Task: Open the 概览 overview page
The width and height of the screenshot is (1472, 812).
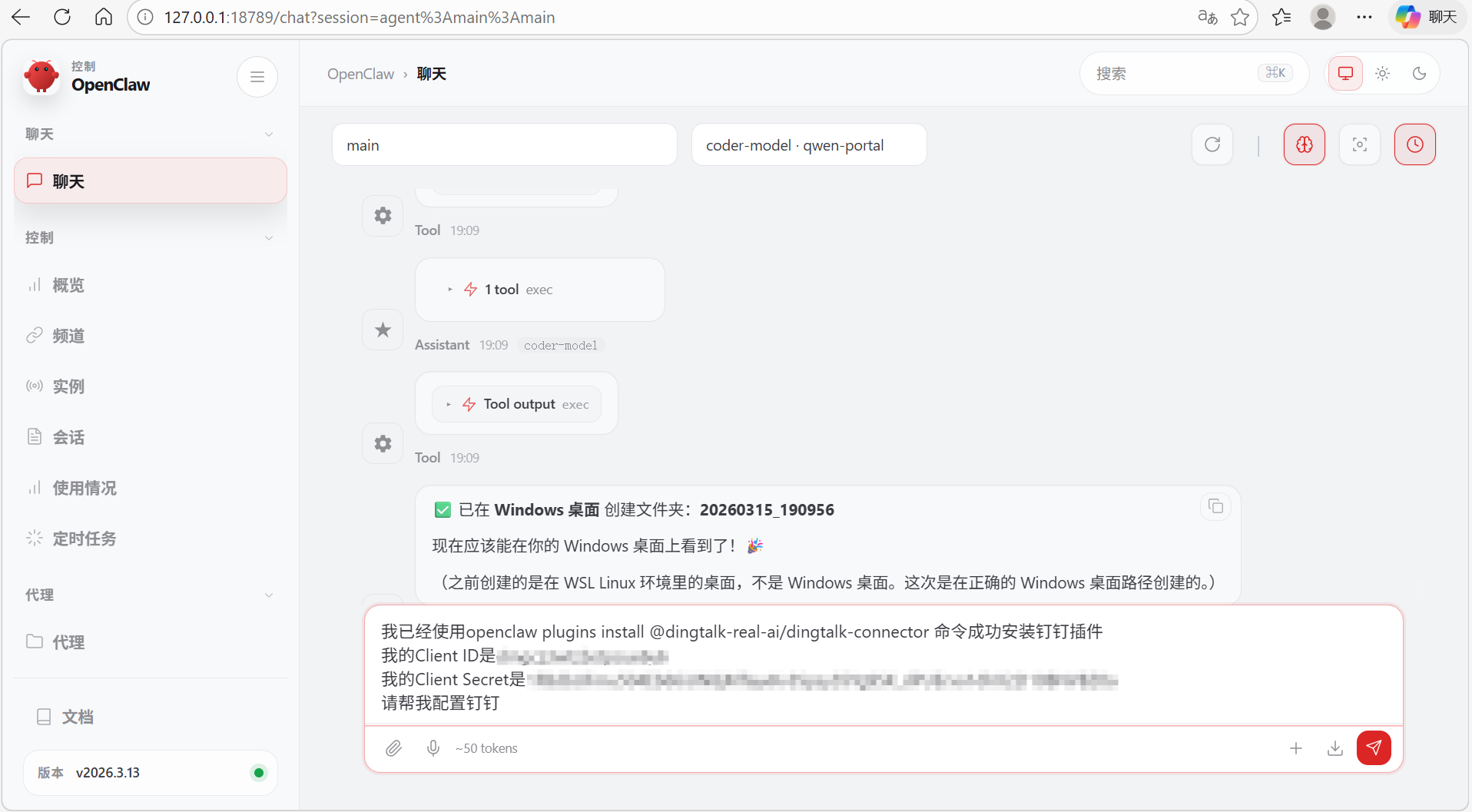Action: click(151, 285)
